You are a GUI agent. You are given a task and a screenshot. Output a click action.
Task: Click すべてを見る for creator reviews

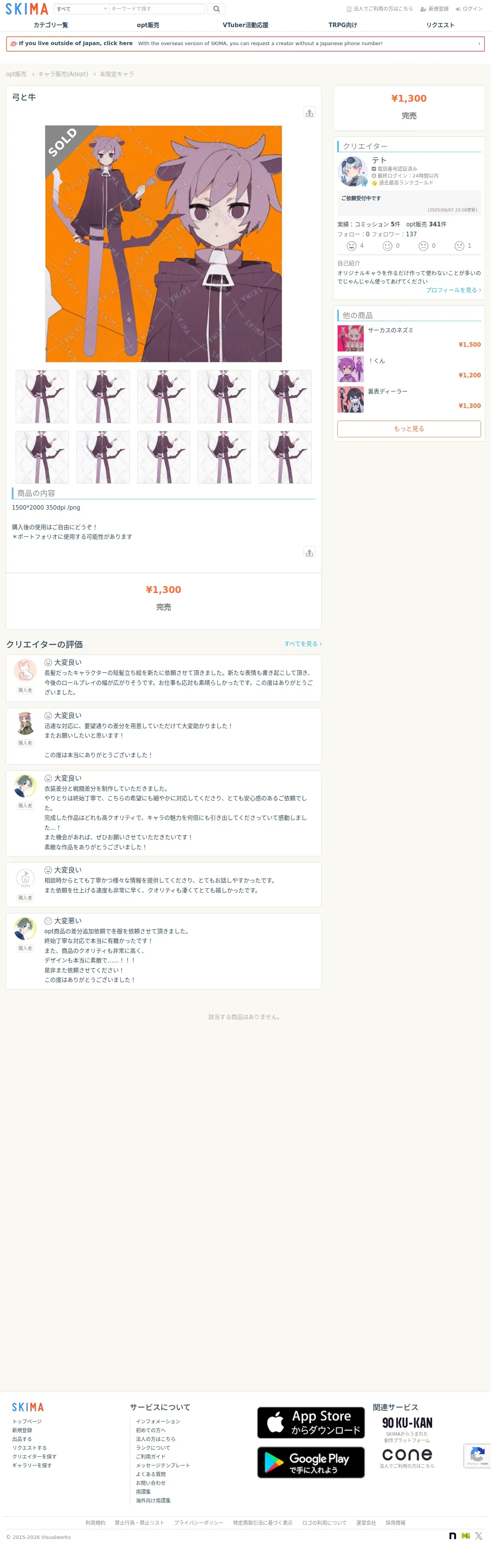[303, 643]
